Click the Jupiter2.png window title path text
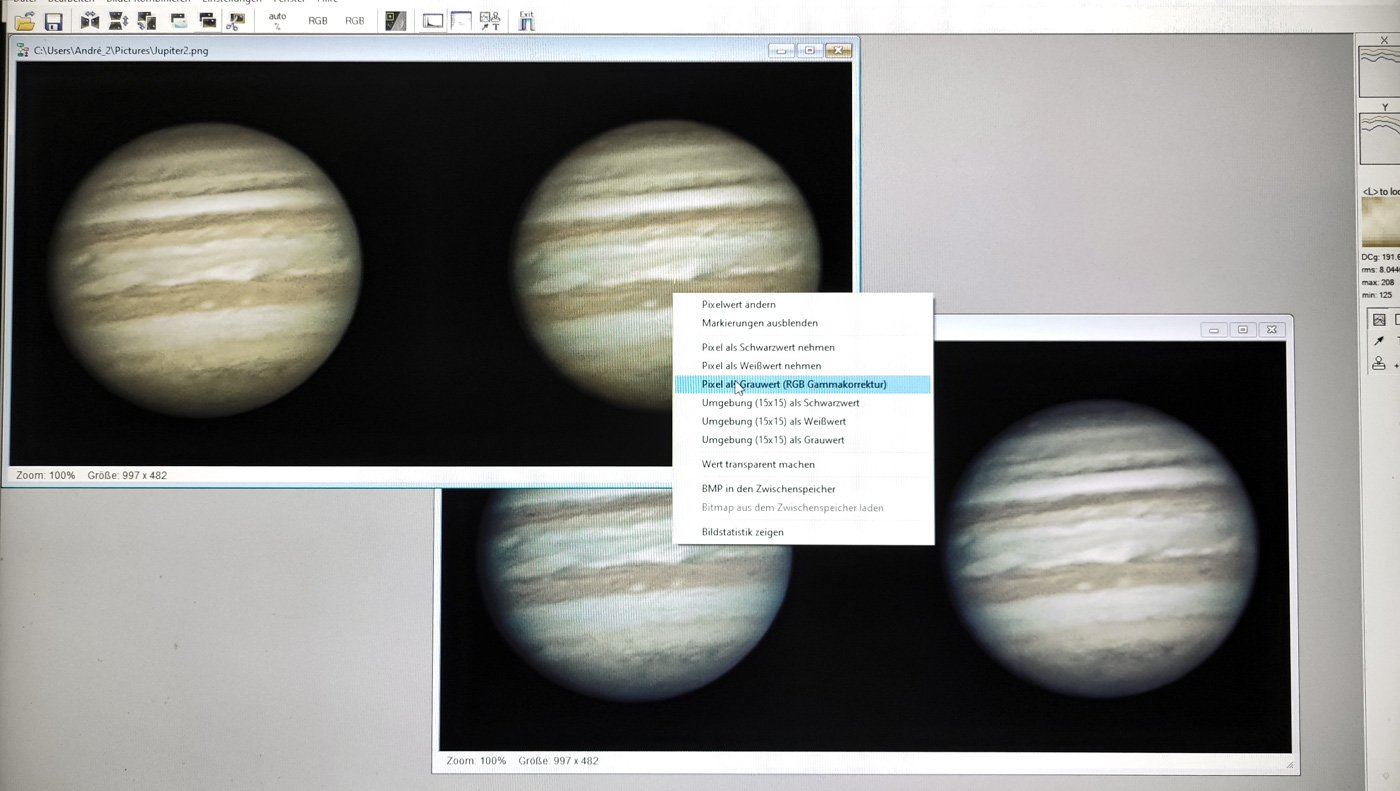Image resolution: width=1400 pixels, height=791 pixels. point(121,50)
